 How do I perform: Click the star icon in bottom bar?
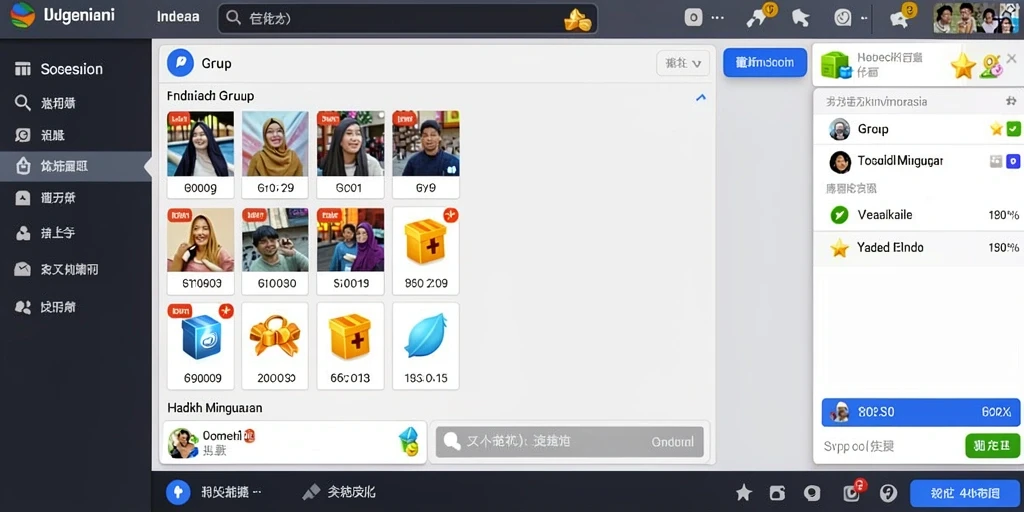[744, 492]
